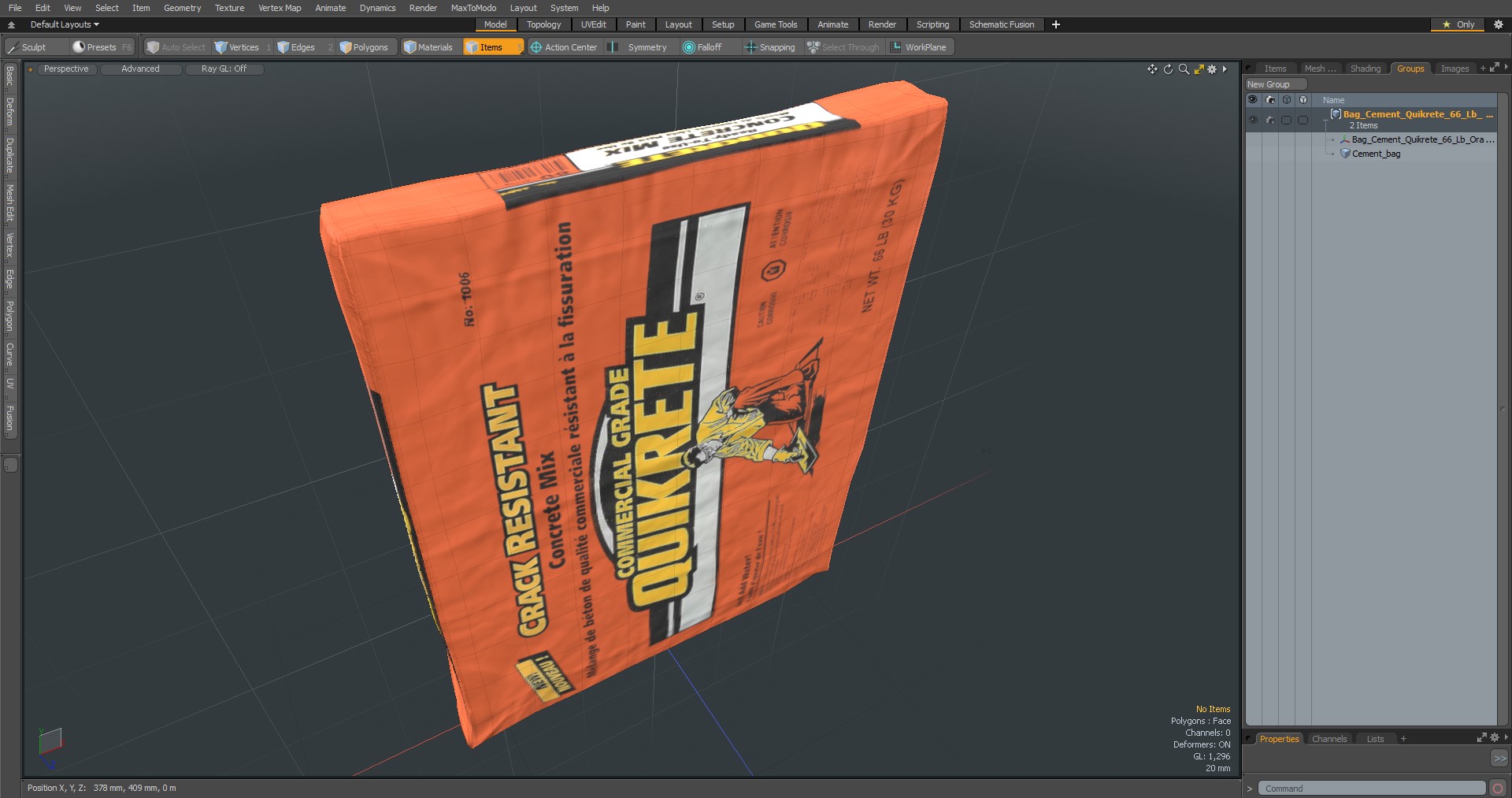Toggle visibility eye for Bag_Cement group
The image size is (1512, 798).
click(1253, 120)
